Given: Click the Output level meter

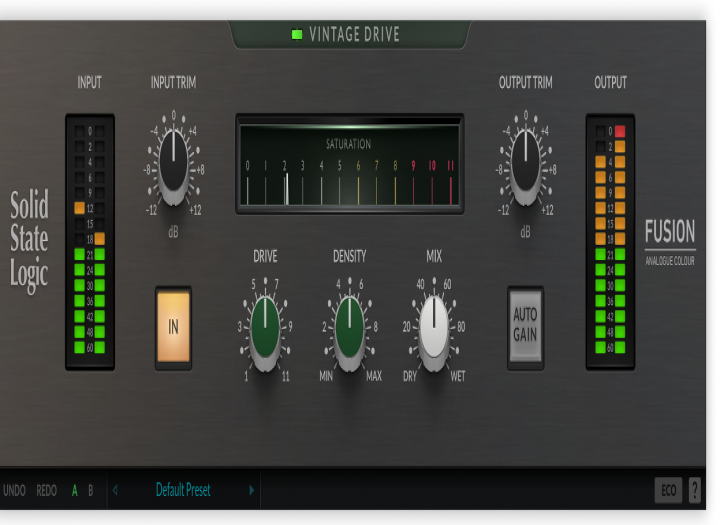Looking at the screenshot, I should (610, 242).
